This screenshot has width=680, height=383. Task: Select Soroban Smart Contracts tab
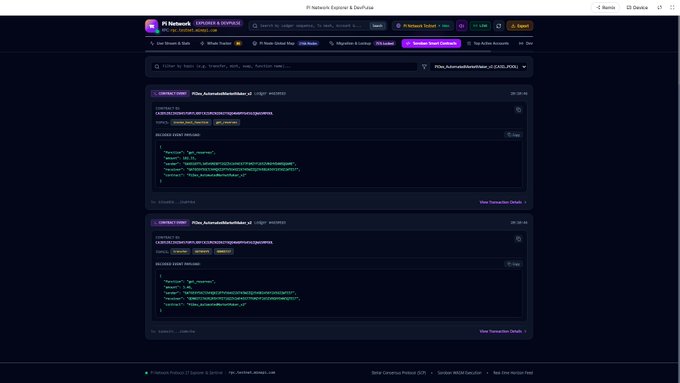pyautogui.click(x=431, y=43)
